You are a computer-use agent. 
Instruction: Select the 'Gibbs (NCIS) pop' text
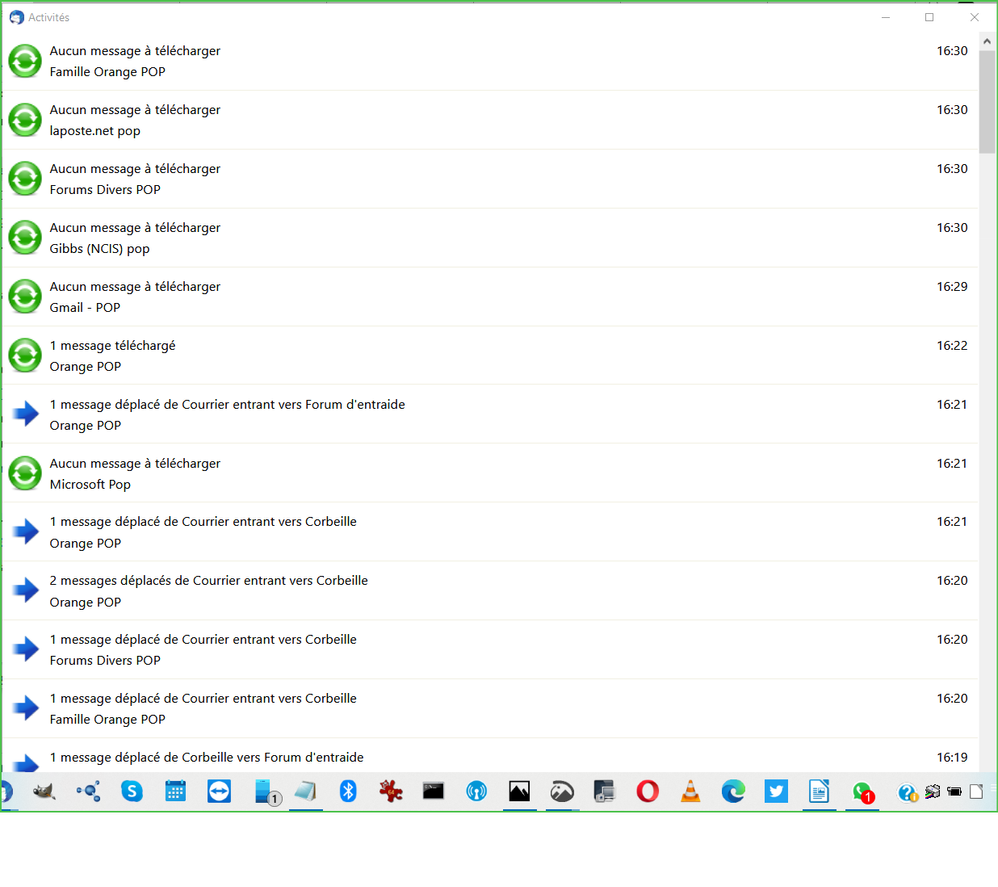click(99, 249)
